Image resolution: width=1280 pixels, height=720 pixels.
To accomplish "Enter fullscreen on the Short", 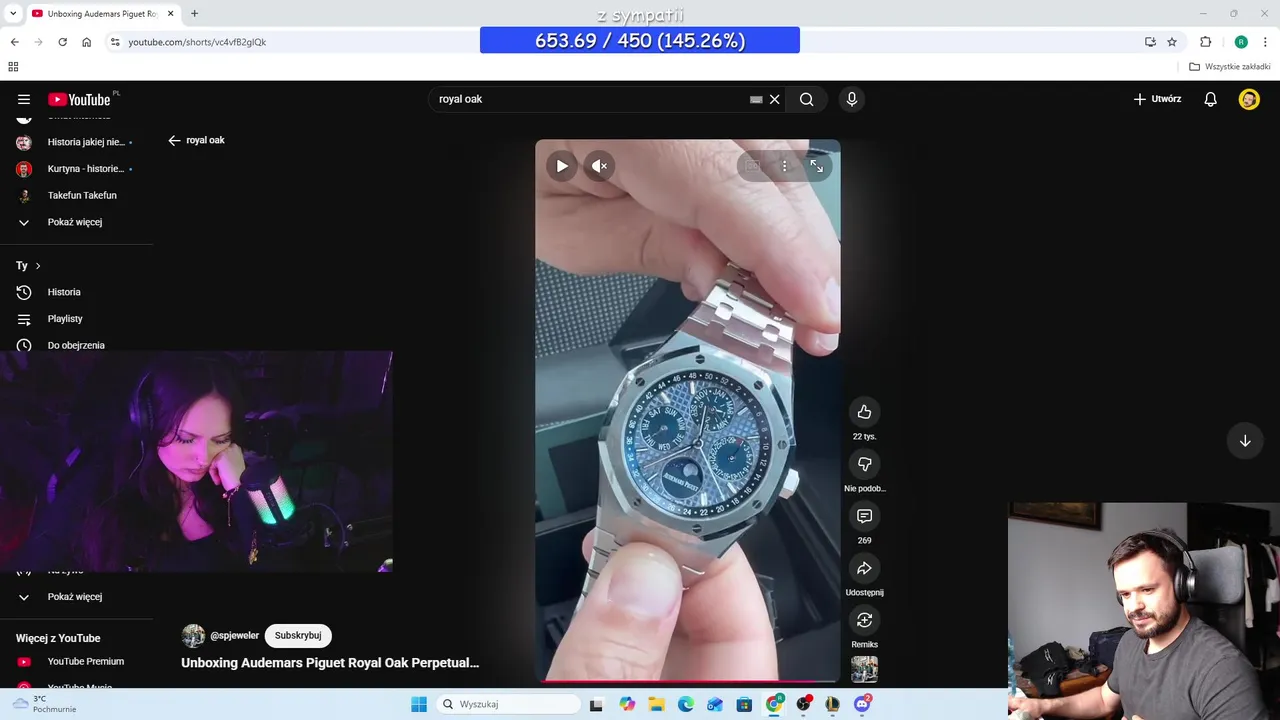I will 817,166.
